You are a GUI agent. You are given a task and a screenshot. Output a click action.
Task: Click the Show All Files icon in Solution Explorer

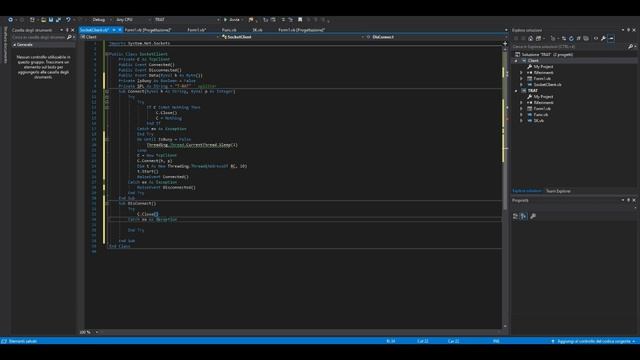coord(586,38)
